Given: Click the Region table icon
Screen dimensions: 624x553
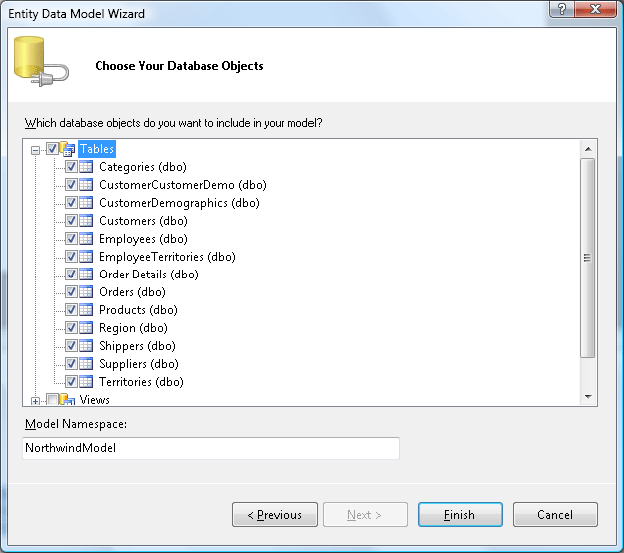Looking at the screenshot, I should pos(86,327).
